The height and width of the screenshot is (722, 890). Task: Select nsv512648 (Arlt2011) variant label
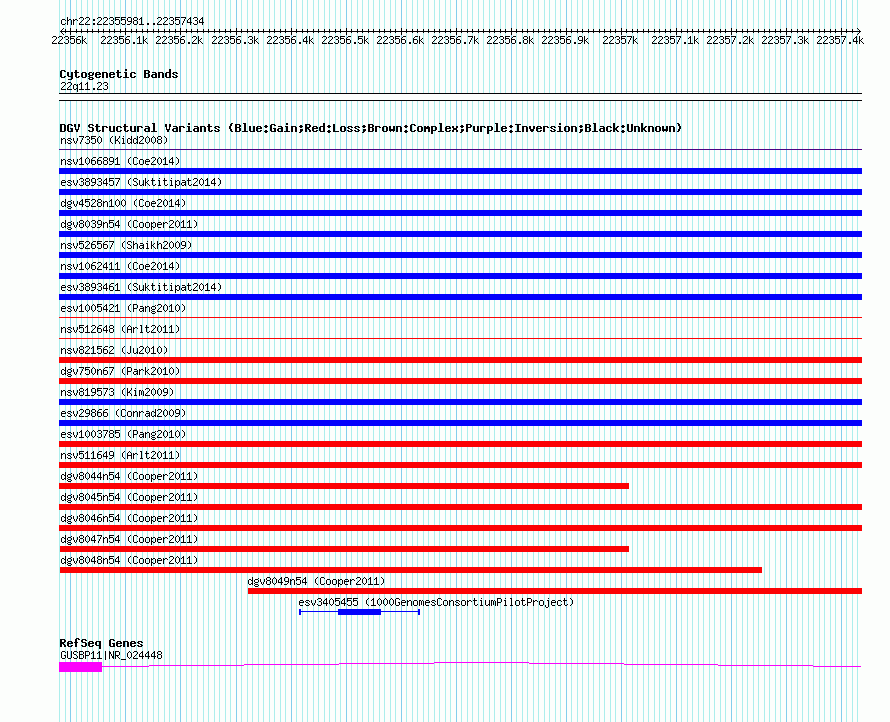tap(120, 329)
